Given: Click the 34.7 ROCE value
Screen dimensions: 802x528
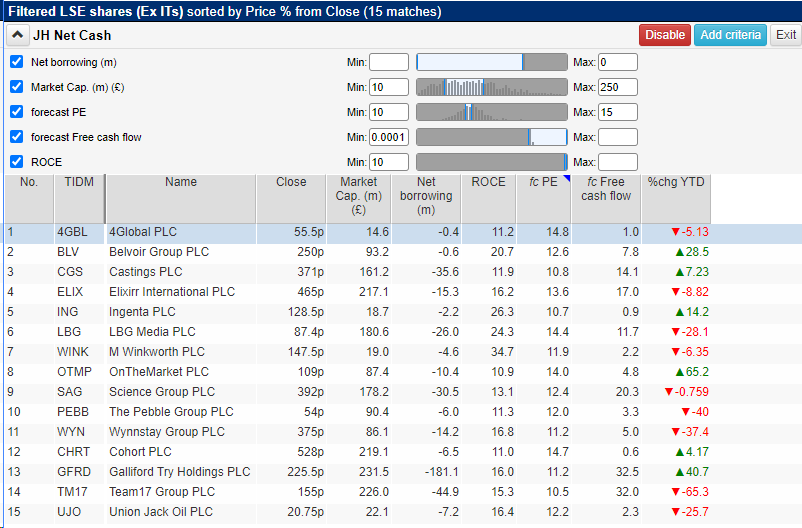Looking at the screenshot, I should [502, 352].
